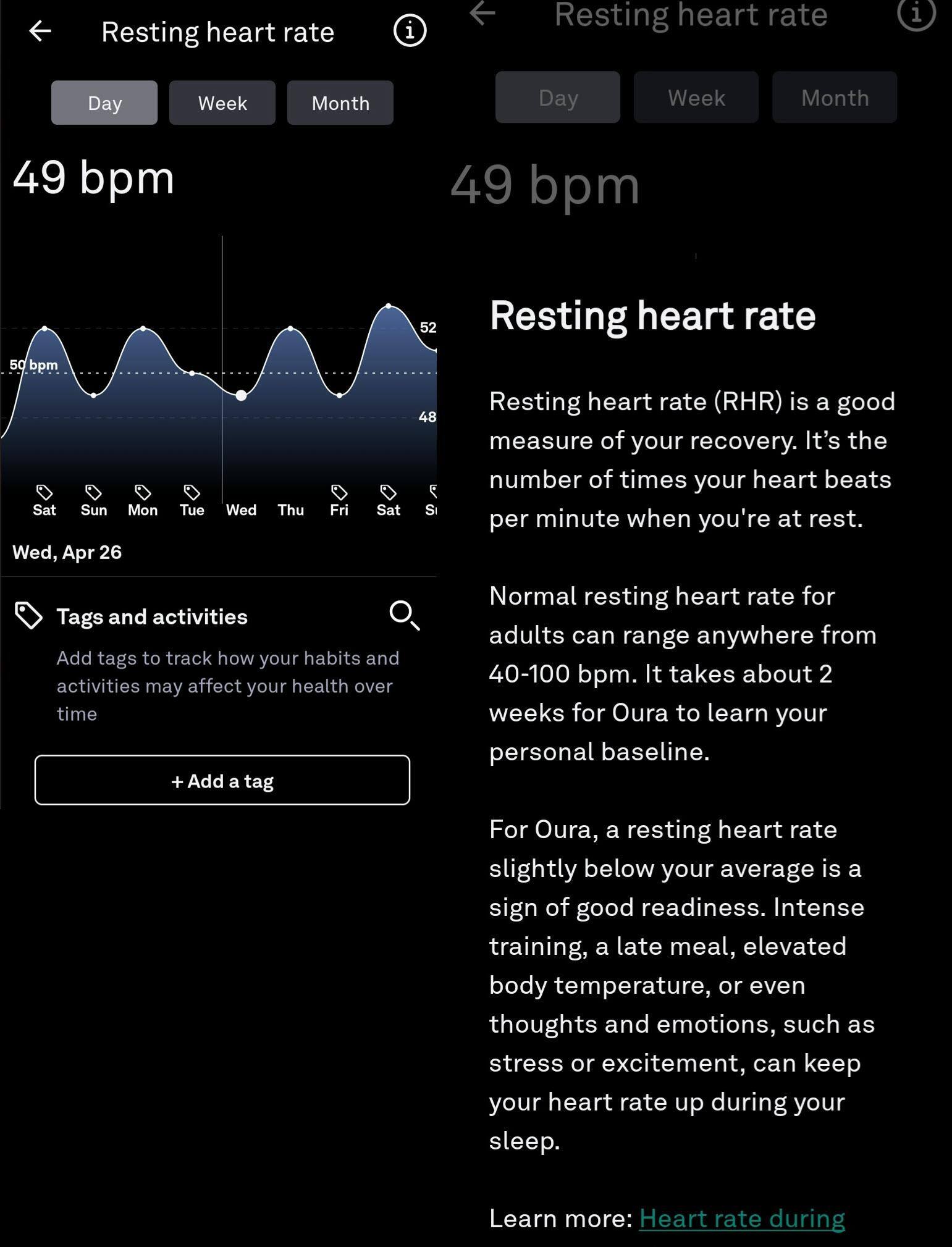Viewport: 952px width, 1247px height.
Task: Select the Thu data point on chart
Action: [290, 329]
